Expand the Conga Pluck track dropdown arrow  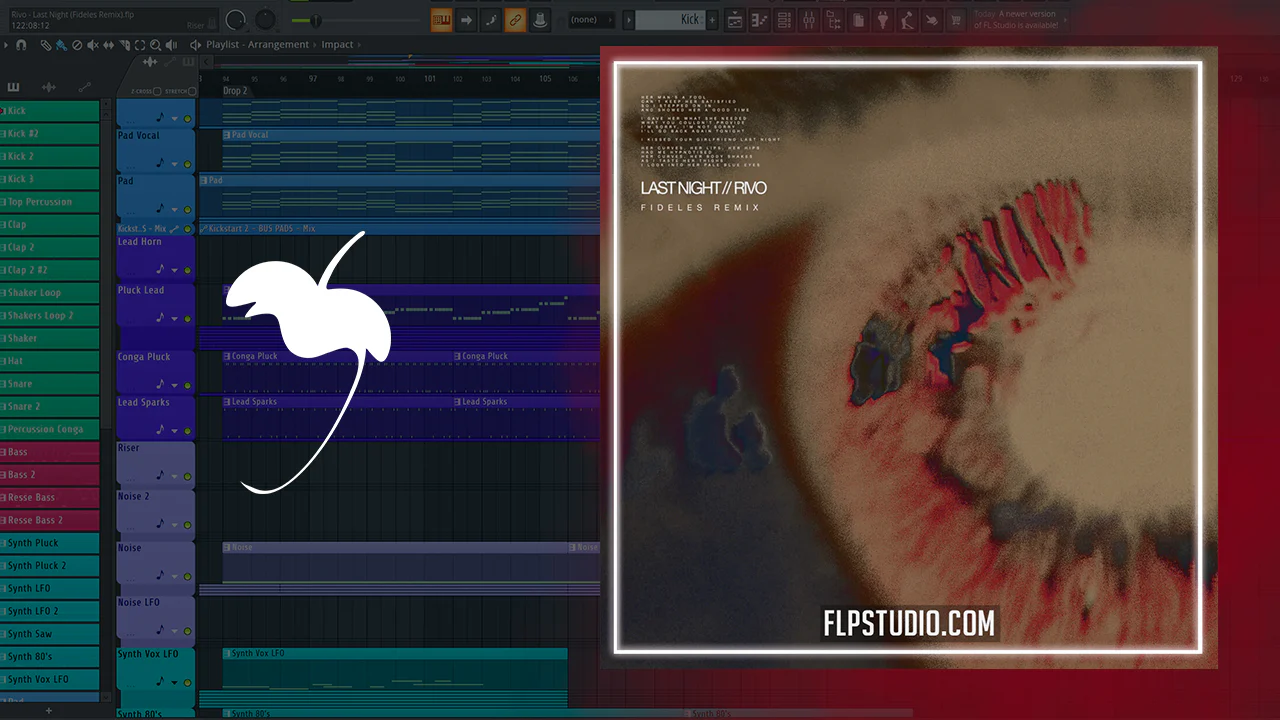[175, 386]
